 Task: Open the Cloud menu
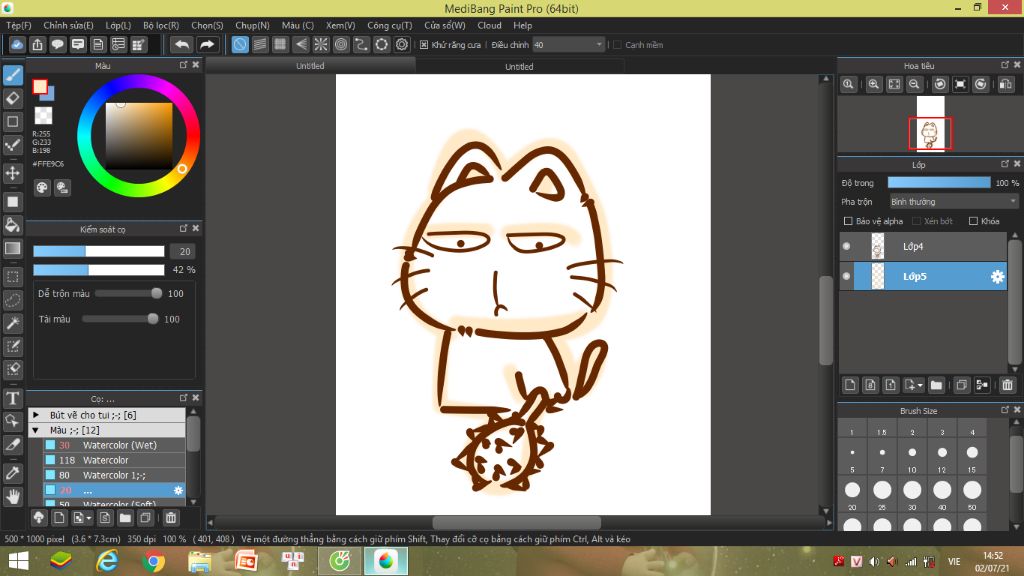click(x=489, y=25)
